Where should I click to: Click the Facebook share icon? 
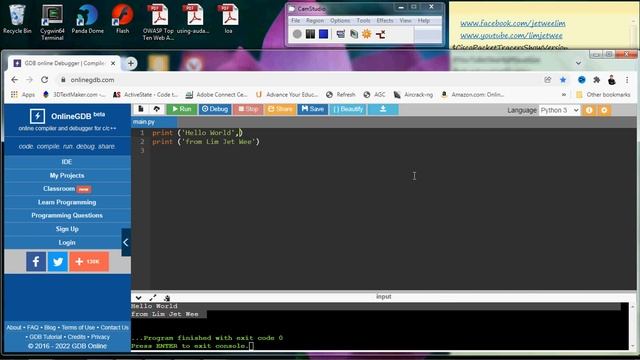(36, 262)
